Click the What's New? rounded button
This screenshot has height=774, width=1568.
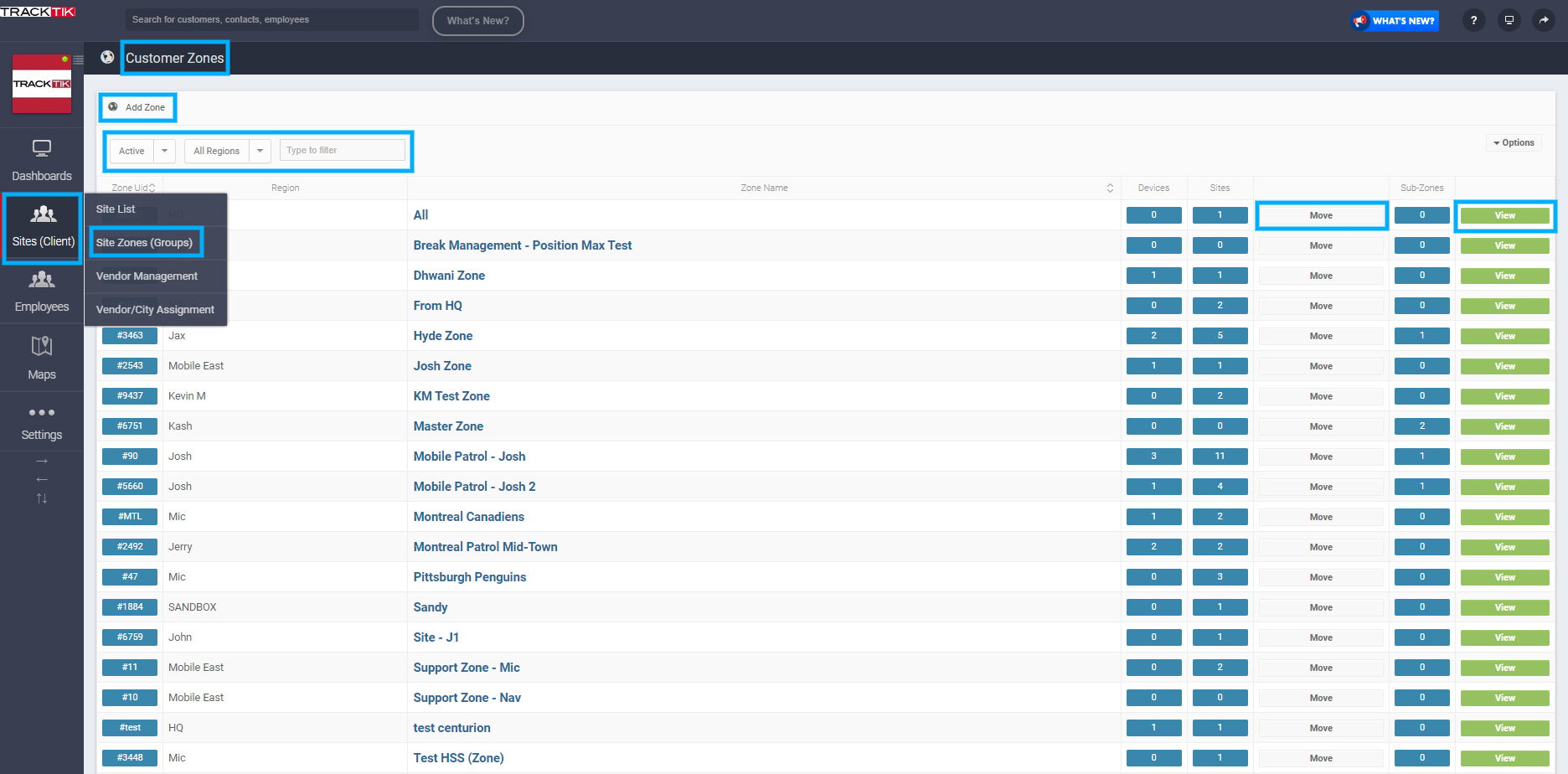tap(478, 21)
